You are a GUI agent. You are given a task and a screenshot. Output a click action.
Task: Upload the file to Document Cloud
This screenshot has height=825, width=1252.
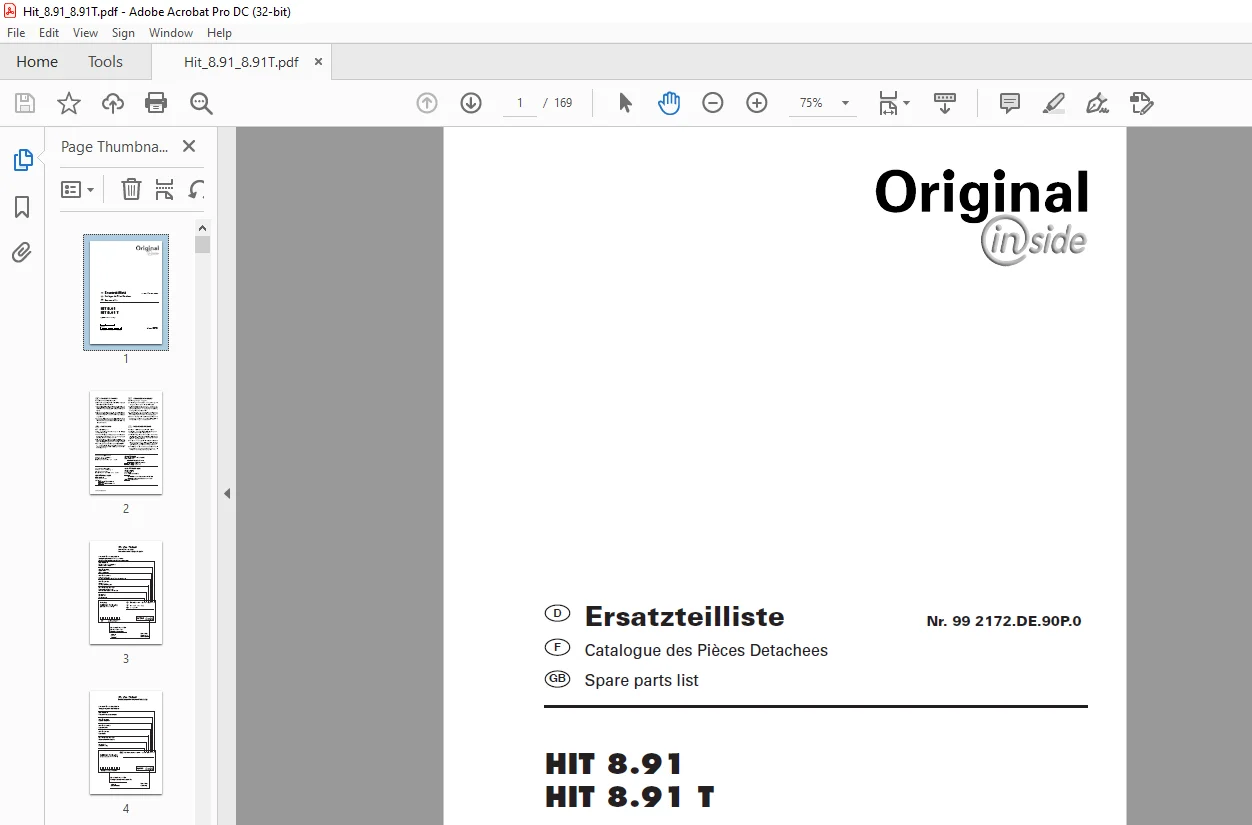[x=113, y=103]
